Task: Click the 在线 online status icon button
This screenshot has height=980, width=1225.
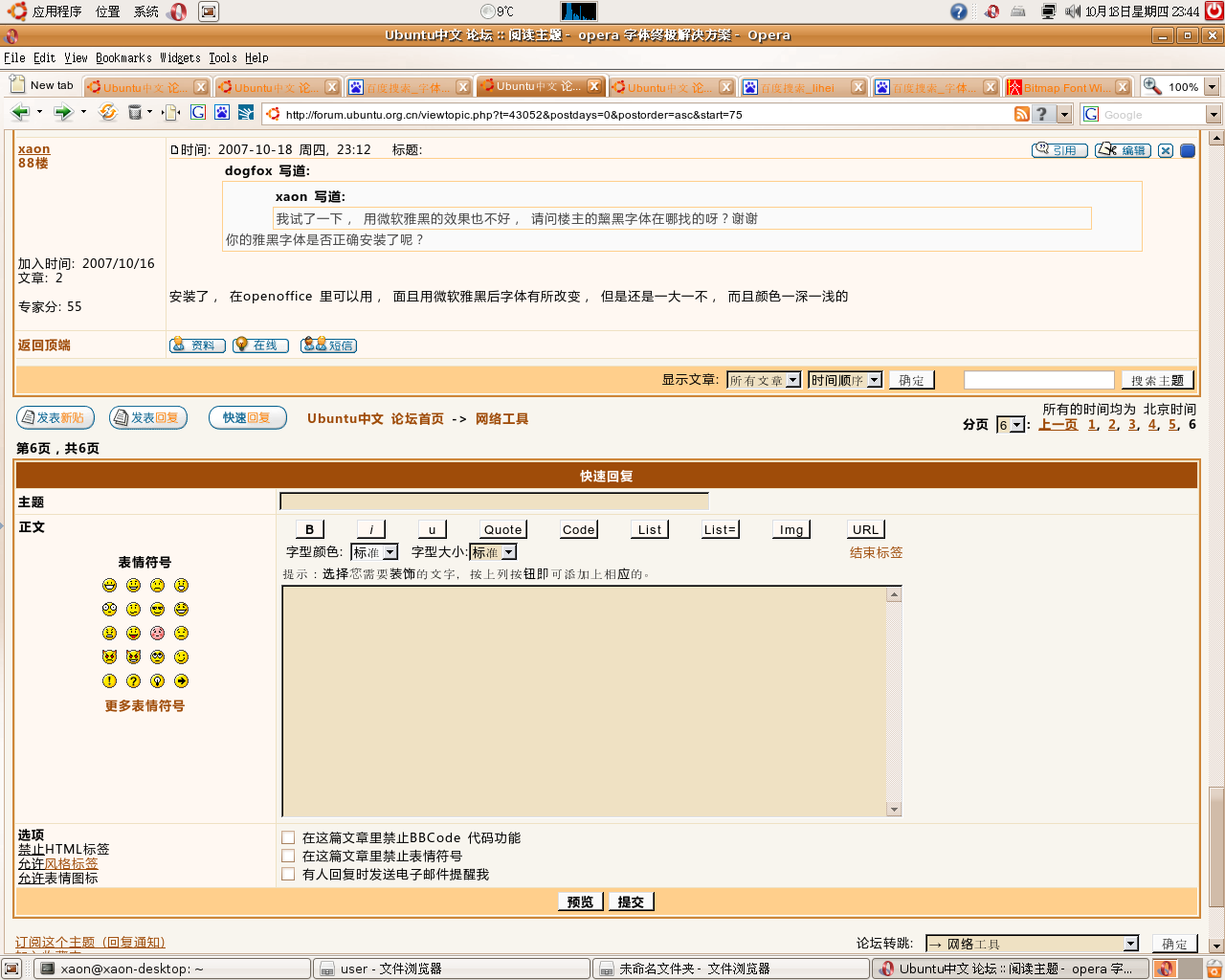Action: (x=260, y=345)
